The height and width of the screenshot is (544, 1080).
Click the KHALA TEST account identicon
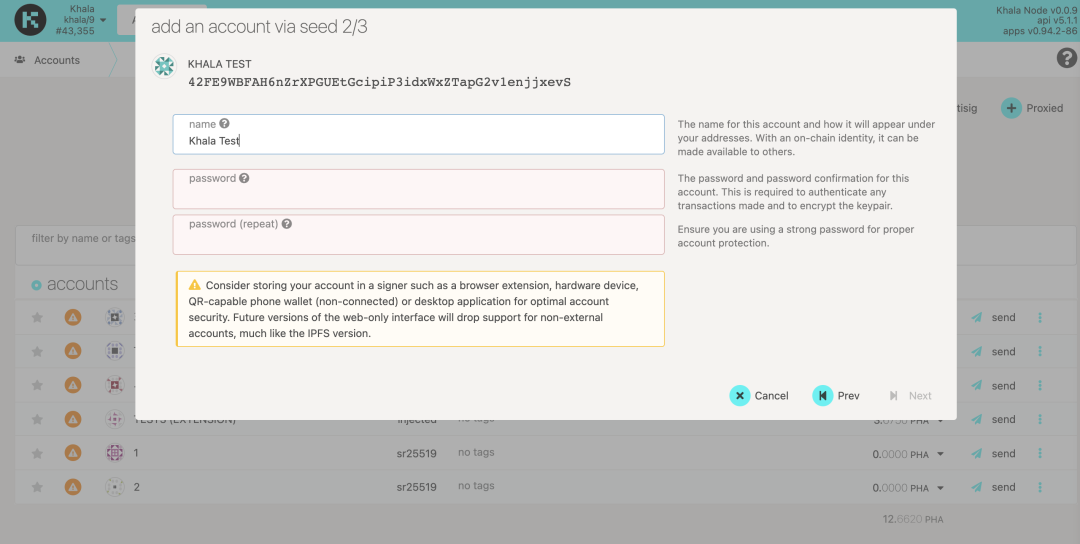[x=164, y=67]
